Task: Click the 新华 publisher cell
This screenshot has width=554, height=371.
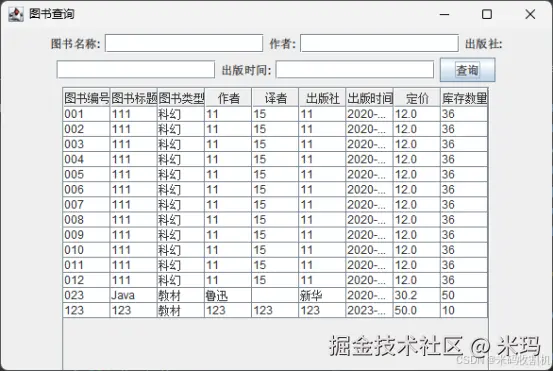Action: click(x=322, y=295)
